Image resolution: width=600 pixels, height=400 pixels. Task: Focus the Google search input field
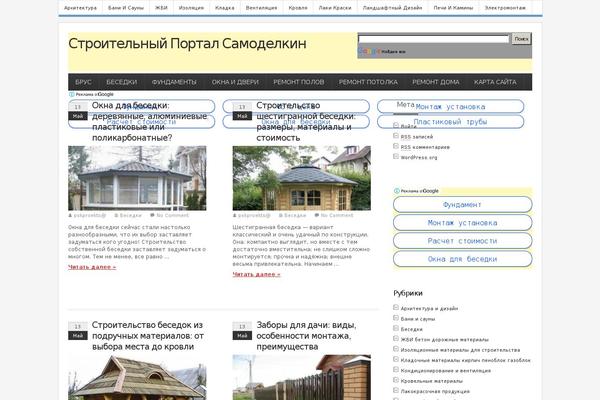tap(434, 39)
